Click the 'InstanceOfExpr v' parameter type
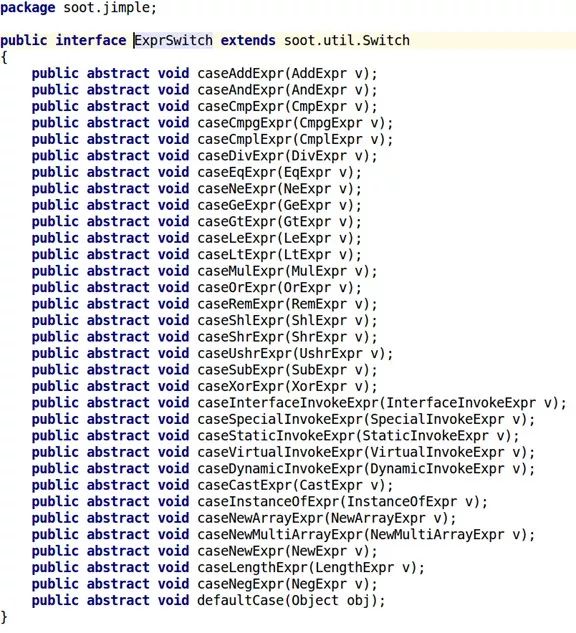The image size is (576, 633). pos(412,502)
